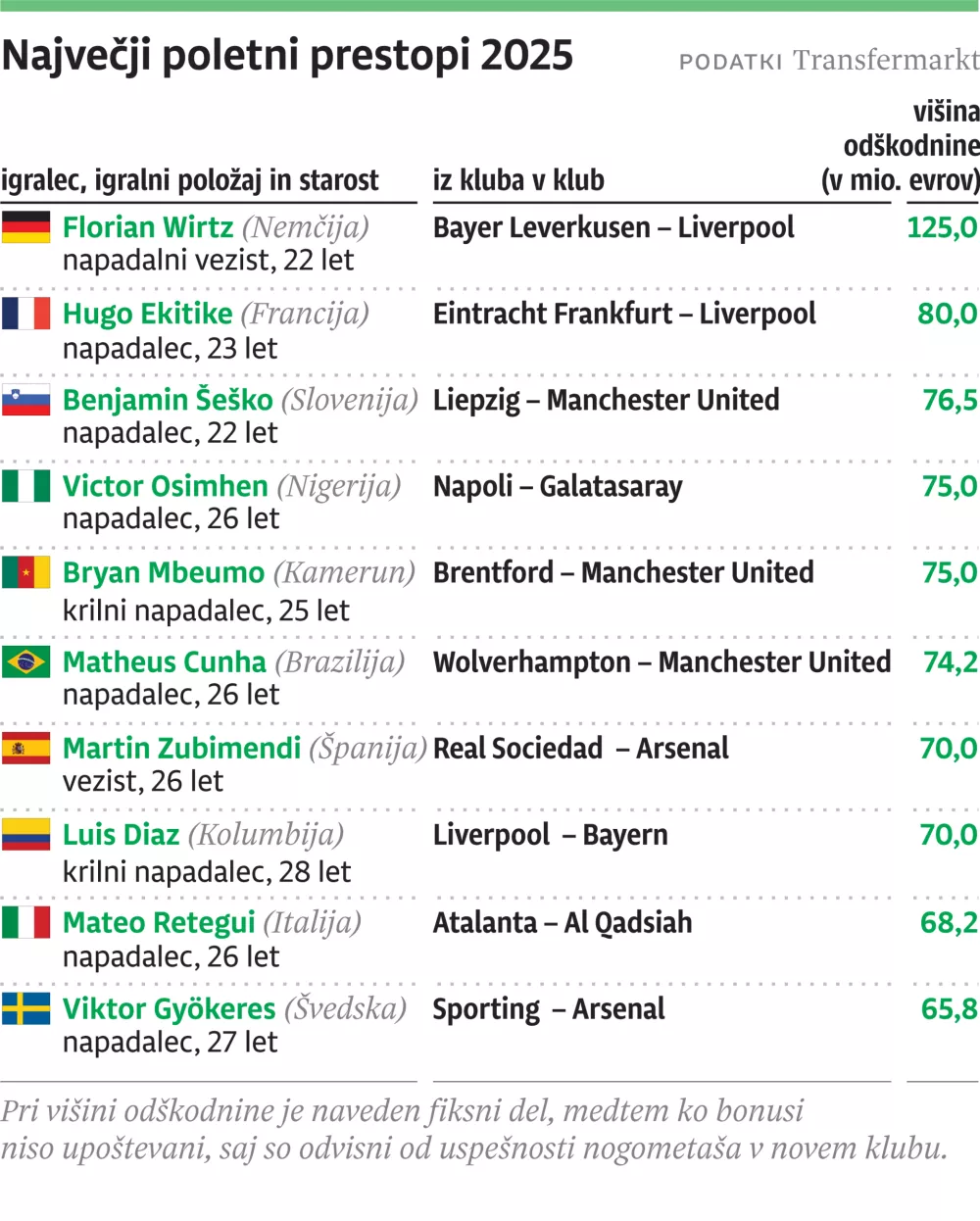Click the 'iz kluba v klub' column header
The height and width of the screenshot is (1221, 980).
518,180
